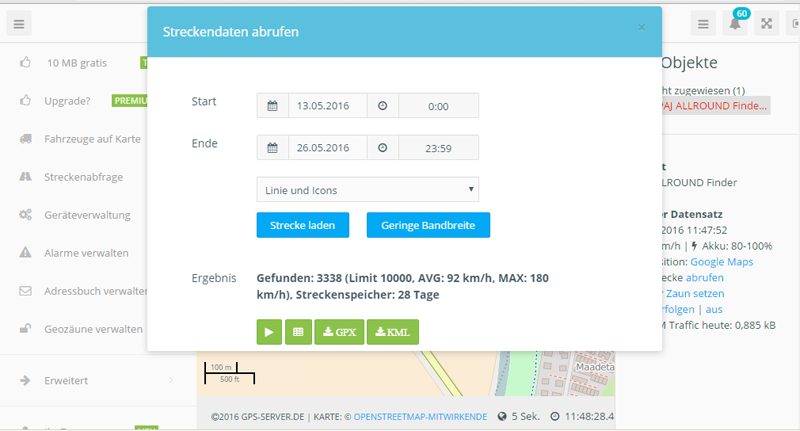Click the Strecke laden button
800x431 pixels.
tap(302, 226)
